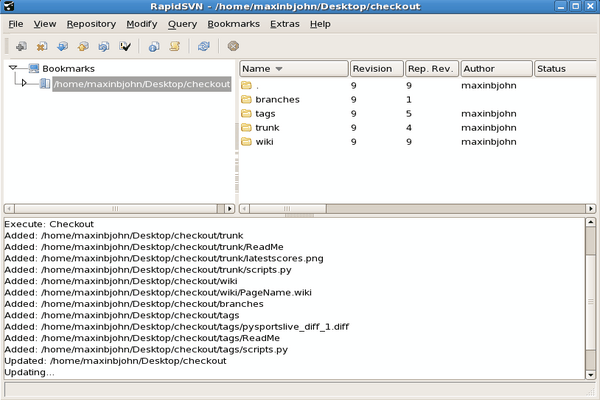Viewport: 600px width, 400px height.
Task: Click the Delete selected toolbar icon
Action: [42, 46]
